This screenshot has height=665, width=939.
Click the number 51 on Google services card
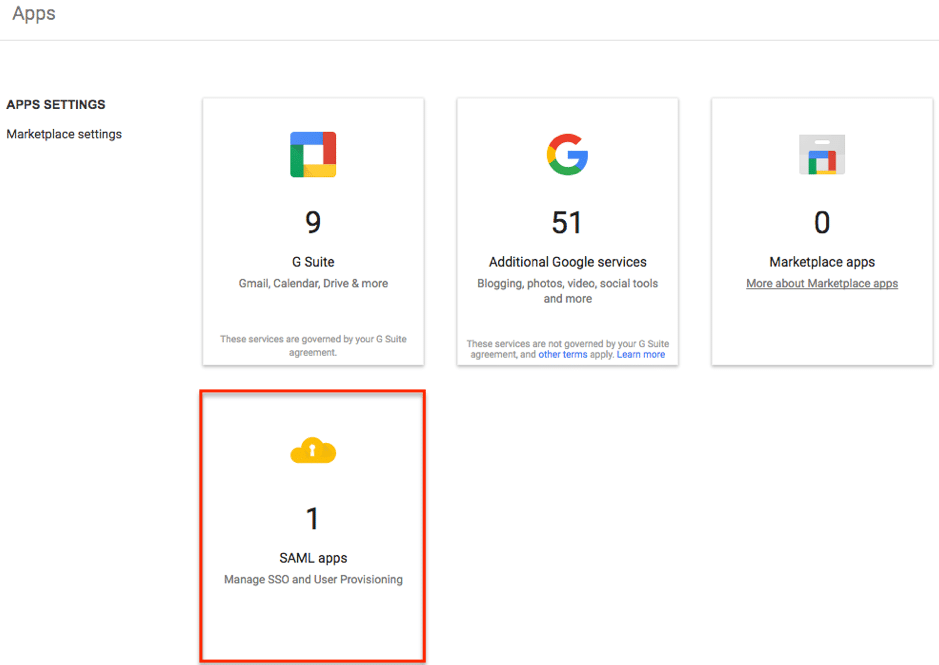(x=567, y=222)
